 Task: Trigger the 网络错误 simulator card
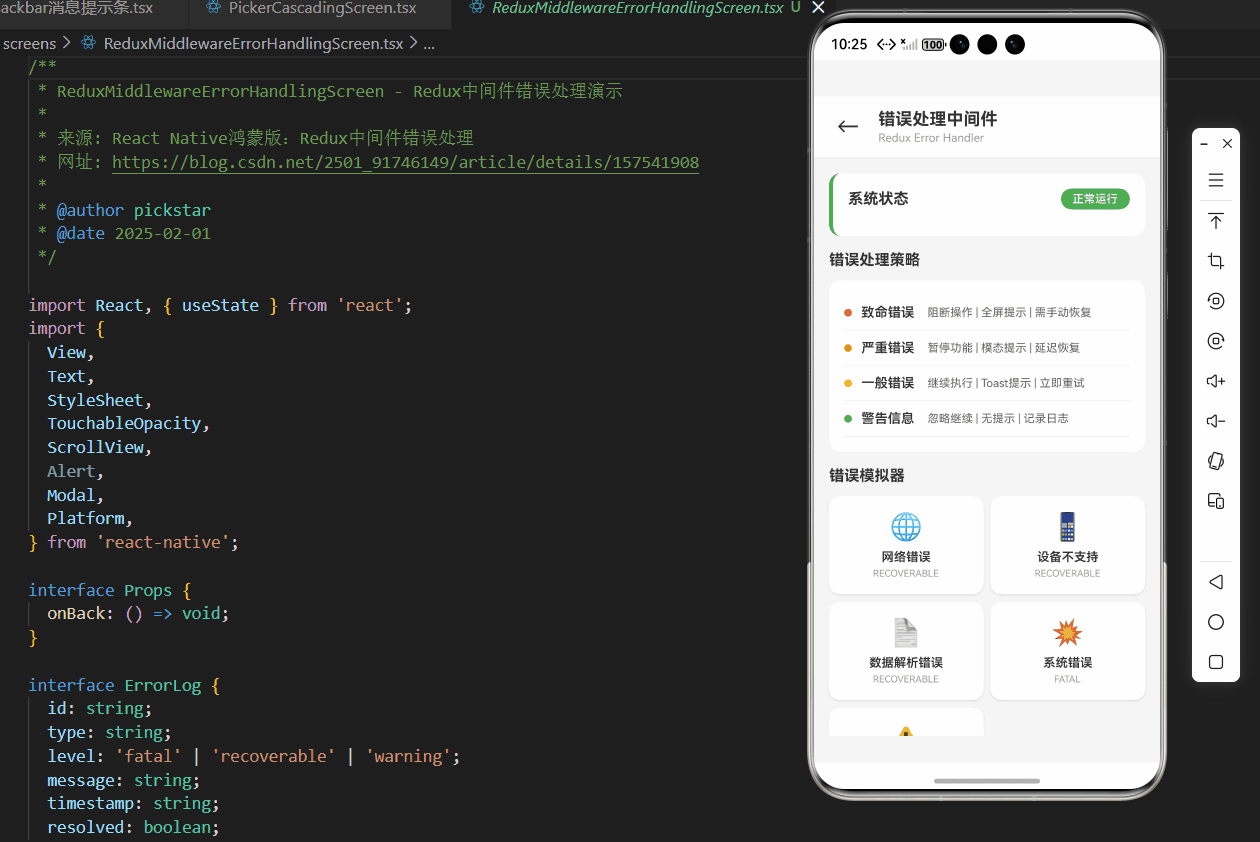(906, 545)
